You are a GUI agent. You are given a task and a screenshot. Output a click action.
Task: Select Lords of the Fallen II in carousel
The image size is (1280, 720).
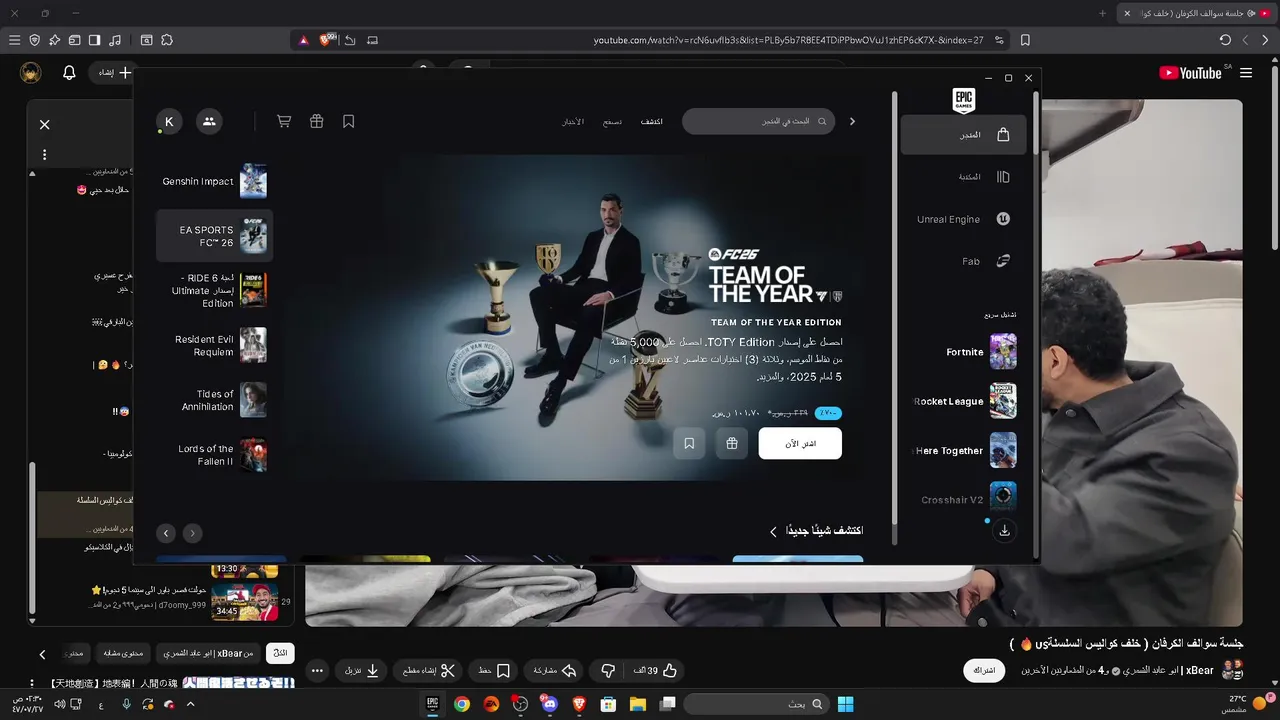tap(214, 455)
